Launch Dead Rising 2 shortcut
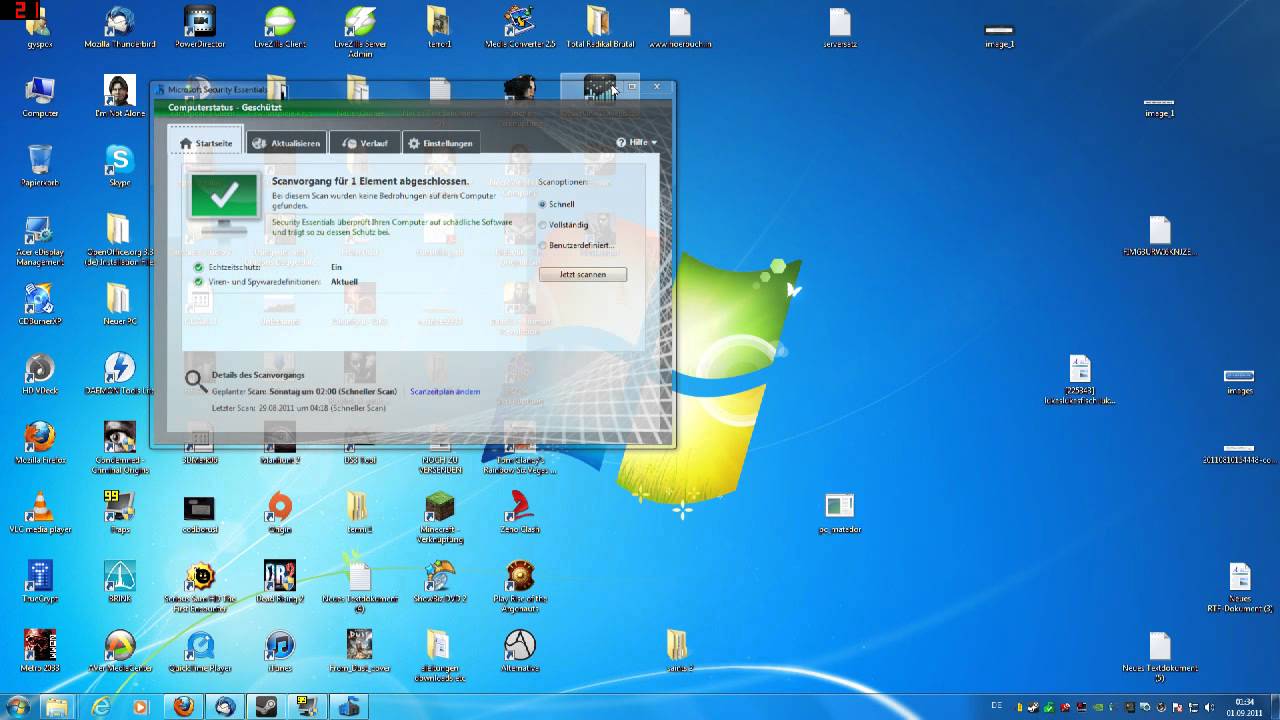 pyautogui.click(x=280, y=581)
